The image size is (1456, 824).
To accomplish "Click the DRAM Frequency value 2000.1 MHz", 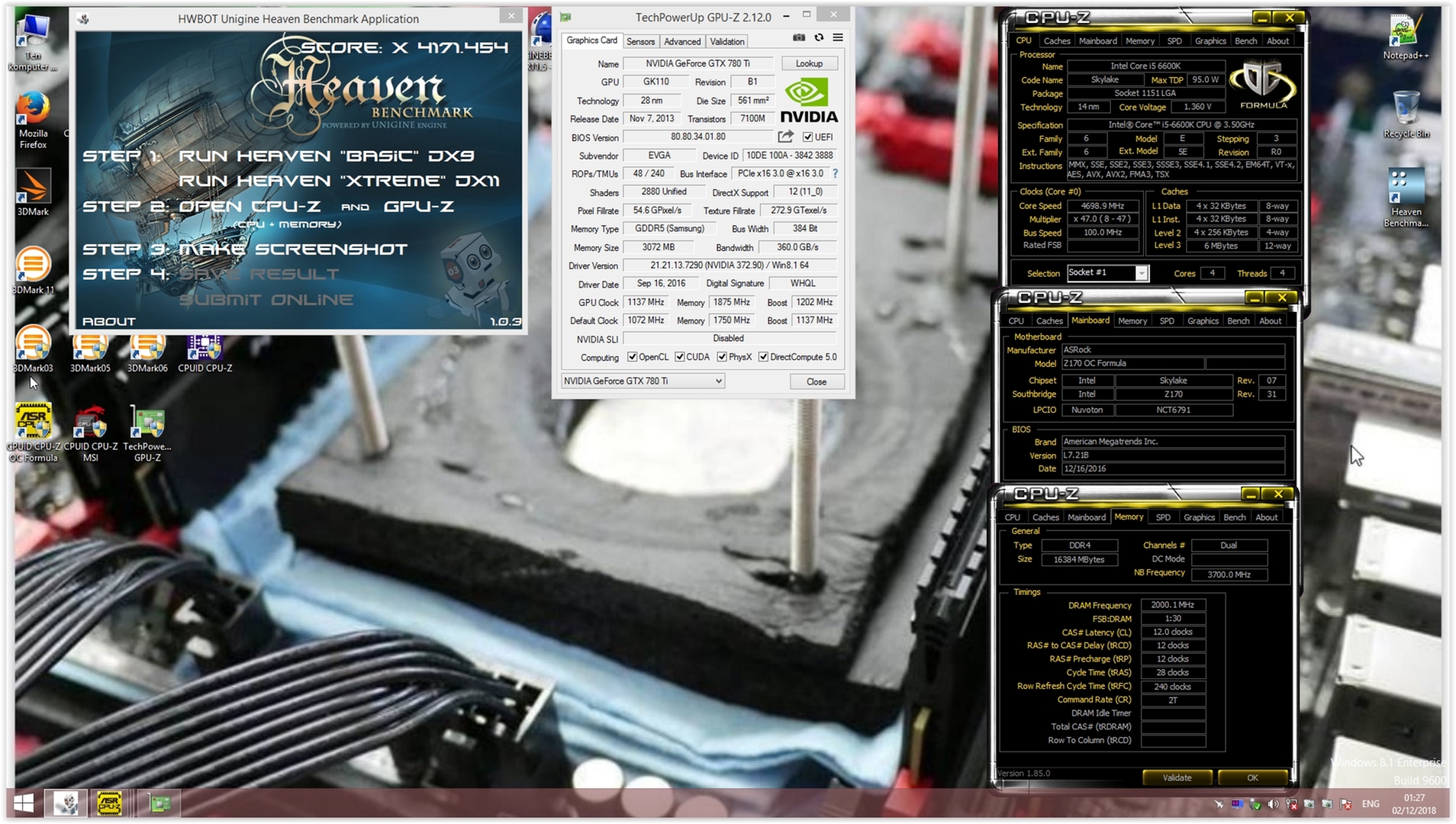I will [x=1172, y=605].
